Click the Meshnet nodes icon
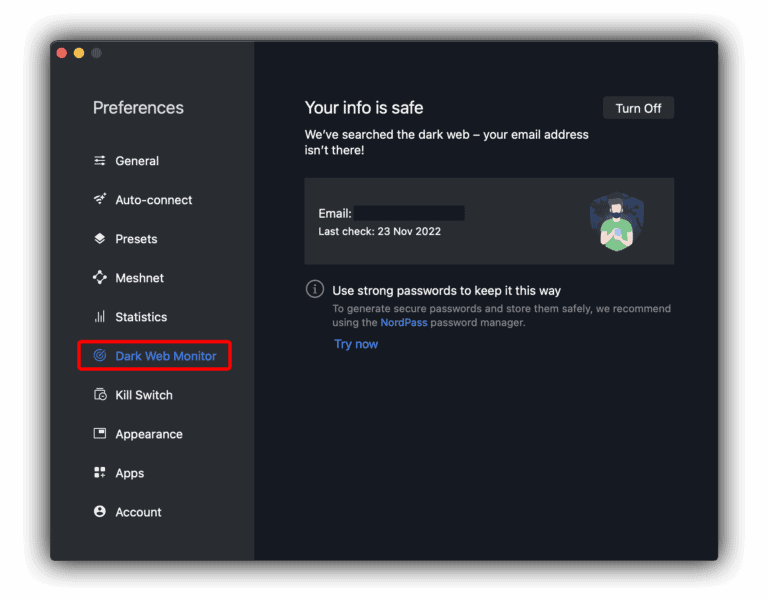This screenshot has height=601, width=768. click(100, 278)
